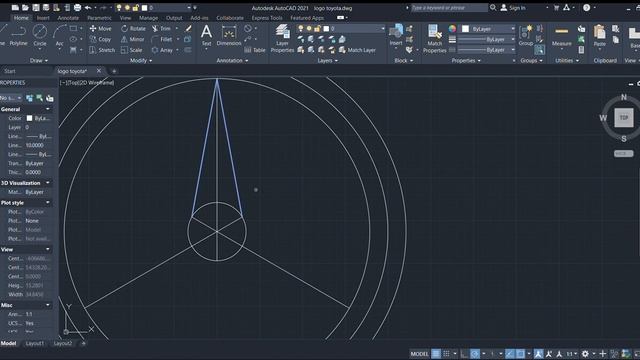Toggle drawing grid display in status bar
The width and height of the screenshot is (640, 360).
point(436,353)
